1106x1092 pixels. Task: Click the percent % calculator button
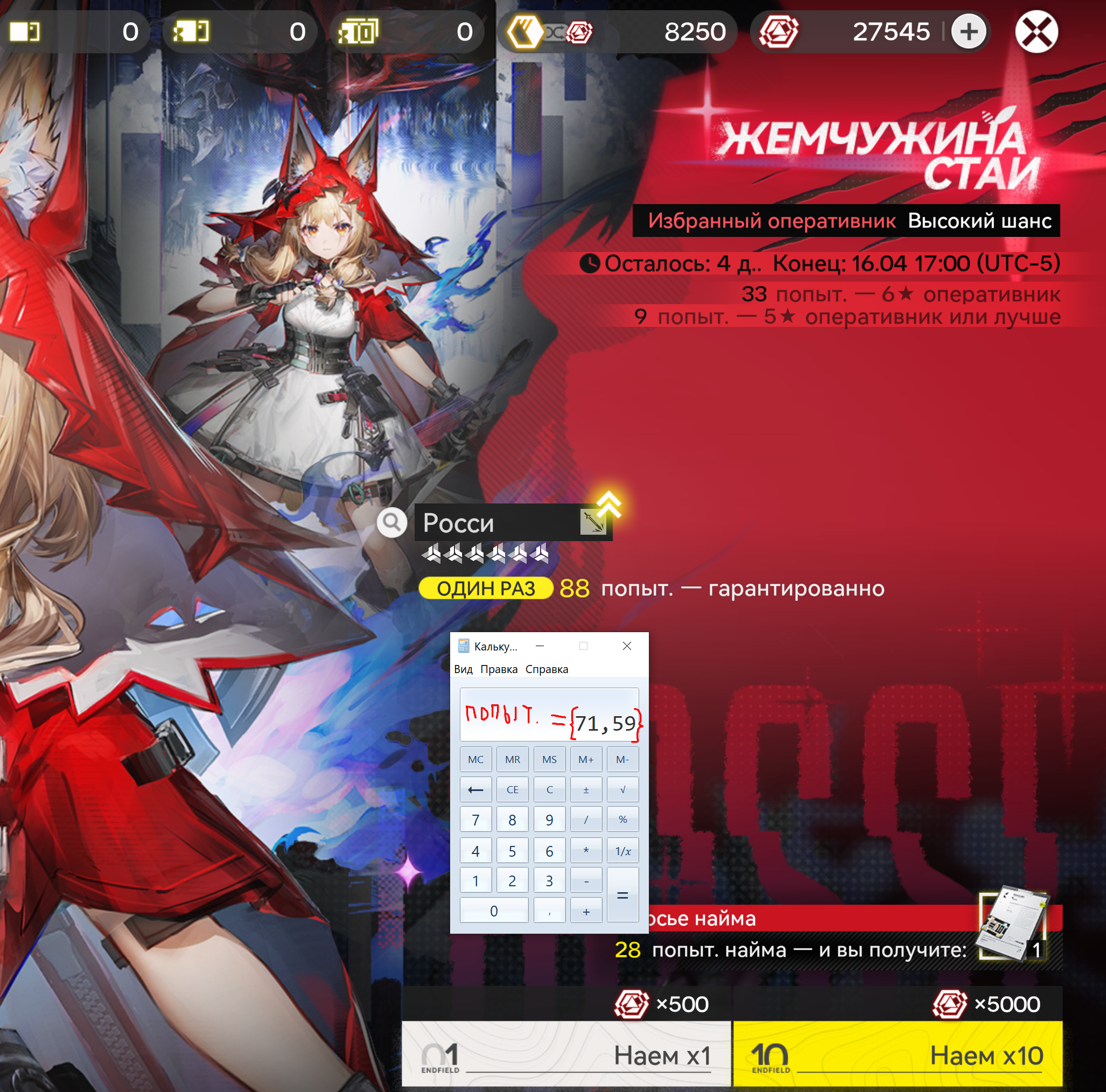click(x=623, y=820)
